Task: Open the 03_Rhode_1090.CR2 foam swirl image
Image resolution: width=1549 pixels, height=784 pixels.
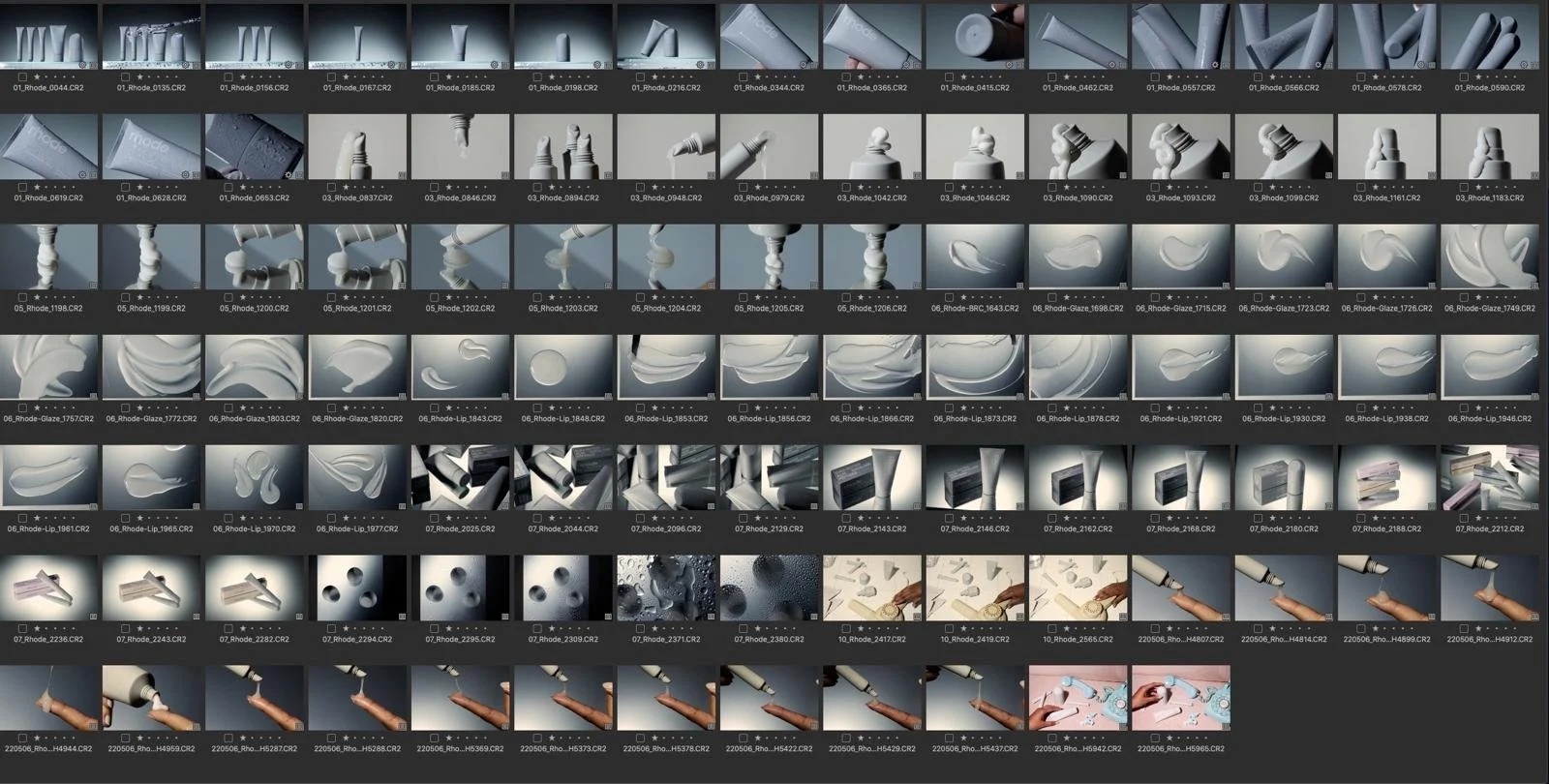Action: point(1078,147)
